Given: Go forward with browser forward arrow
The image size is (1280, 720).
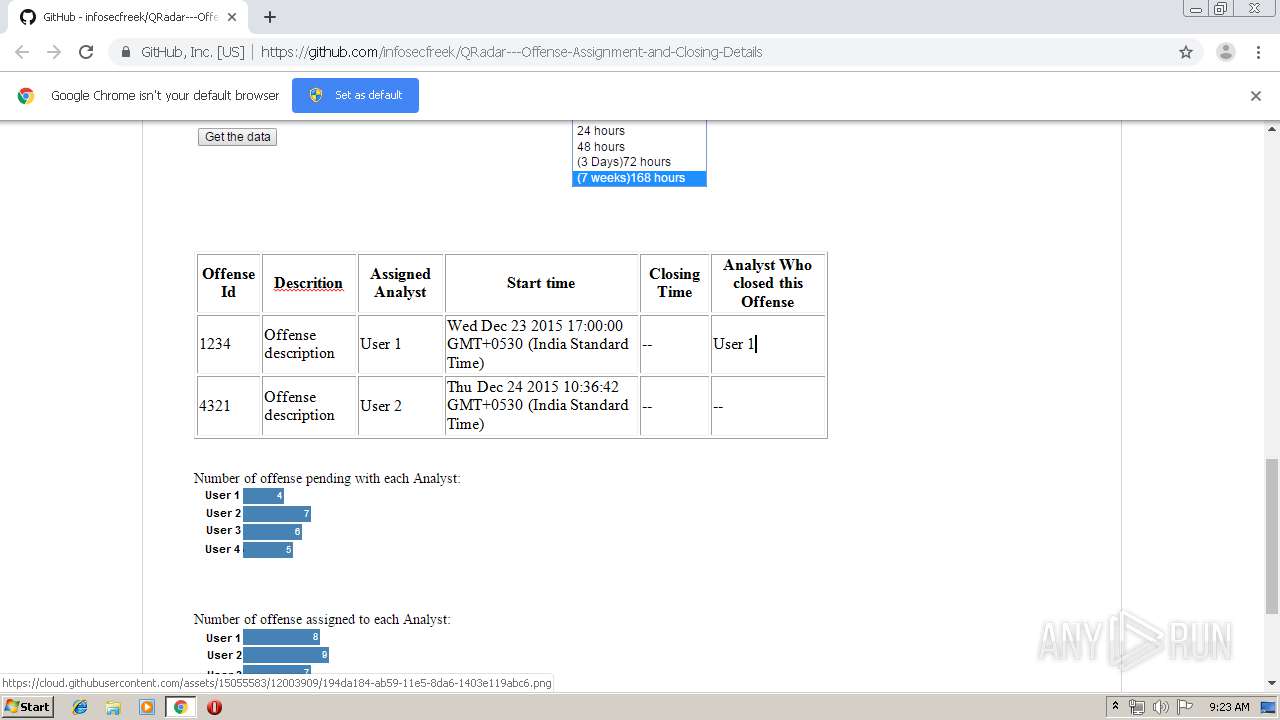Looking at the screenshot, I should [54, 52].
